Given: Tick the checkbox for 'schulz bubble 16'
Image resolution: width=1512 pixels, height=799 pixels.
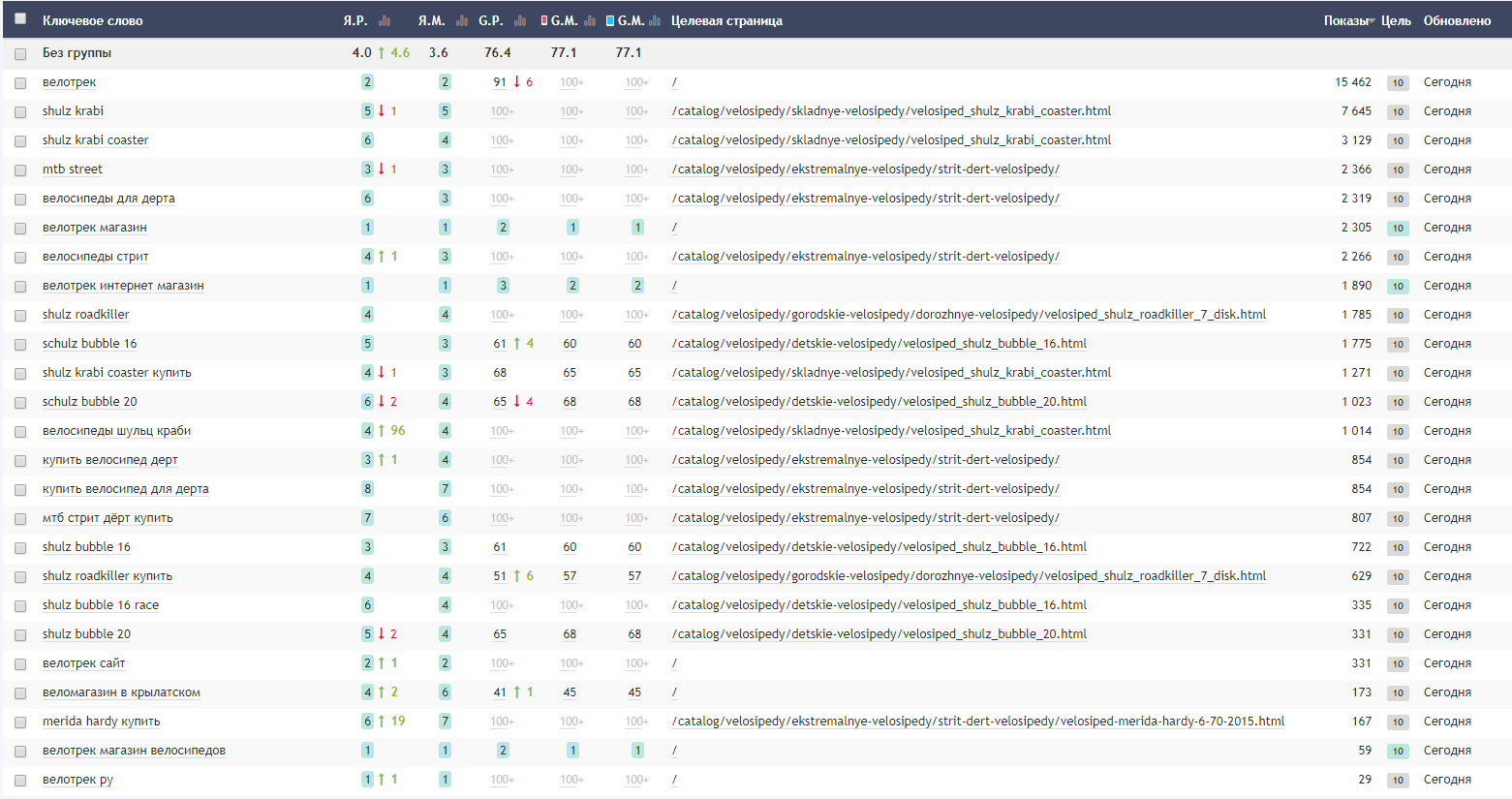Looking at the screenshot, I should pyautogui.click(x=20, y=344).
